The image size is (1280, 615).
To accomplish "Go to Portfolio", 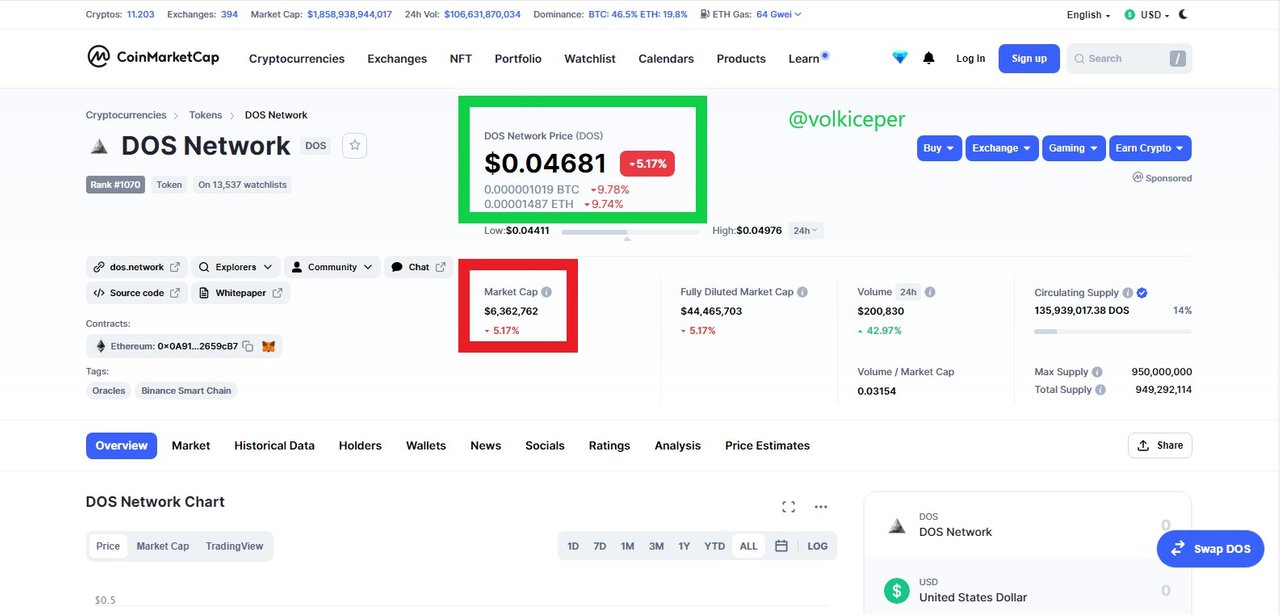I will tap(518, 59).
